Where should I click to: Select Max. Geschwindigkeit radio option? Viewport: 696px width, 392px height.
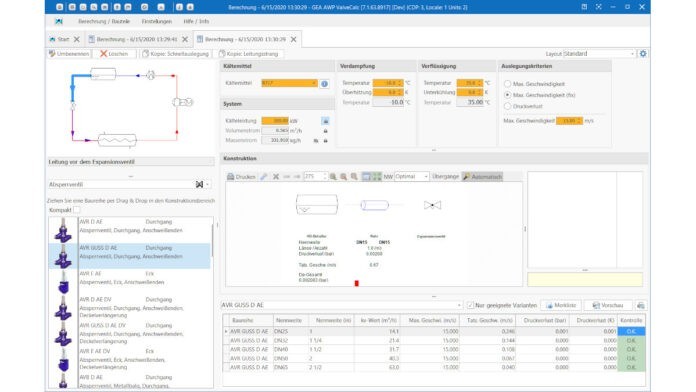pos(507,84)
